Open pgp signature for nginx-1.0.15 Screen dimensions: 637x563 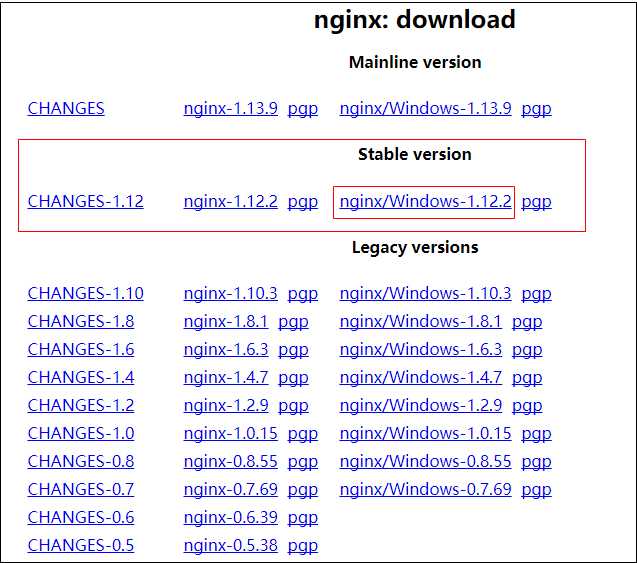(x=303, y=434)
